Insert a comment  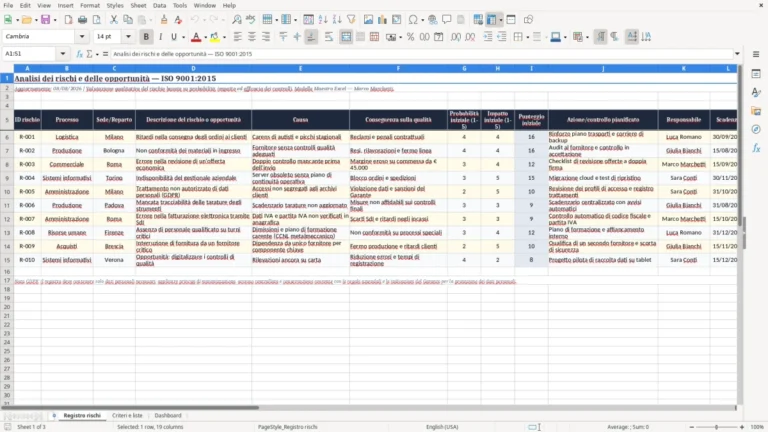447,20
